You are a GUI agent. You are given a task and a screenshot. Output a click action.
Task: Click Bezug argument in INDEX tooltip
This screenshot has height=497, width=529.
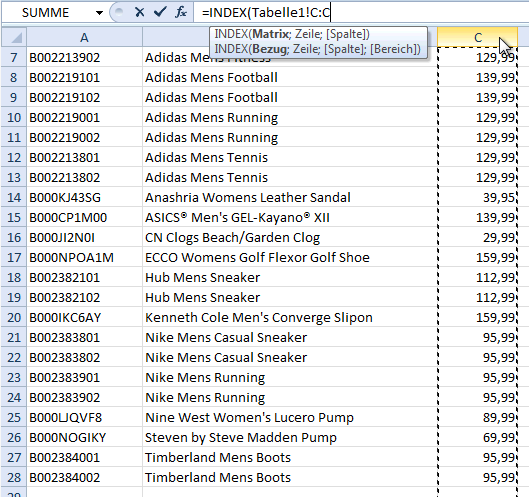[x=269, y=49]
